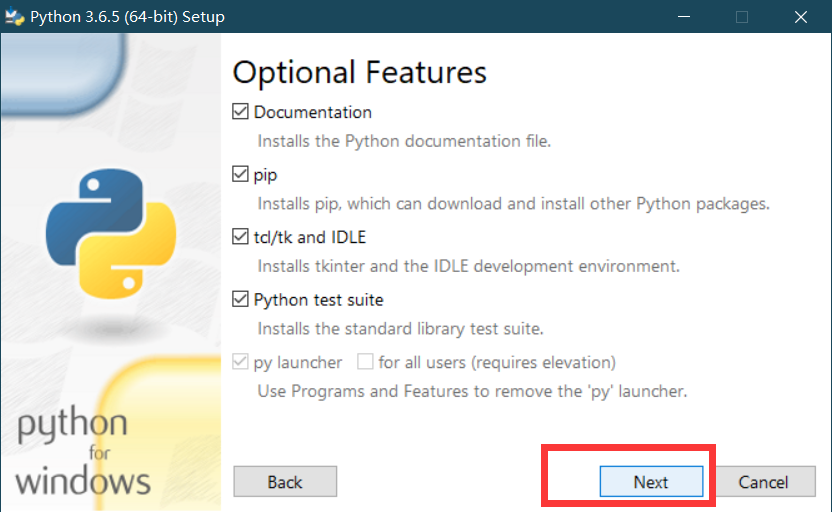832x512 pixels.
Task: Cancel the Python setup
Action: pyautogui.click(x=763, y=482)
